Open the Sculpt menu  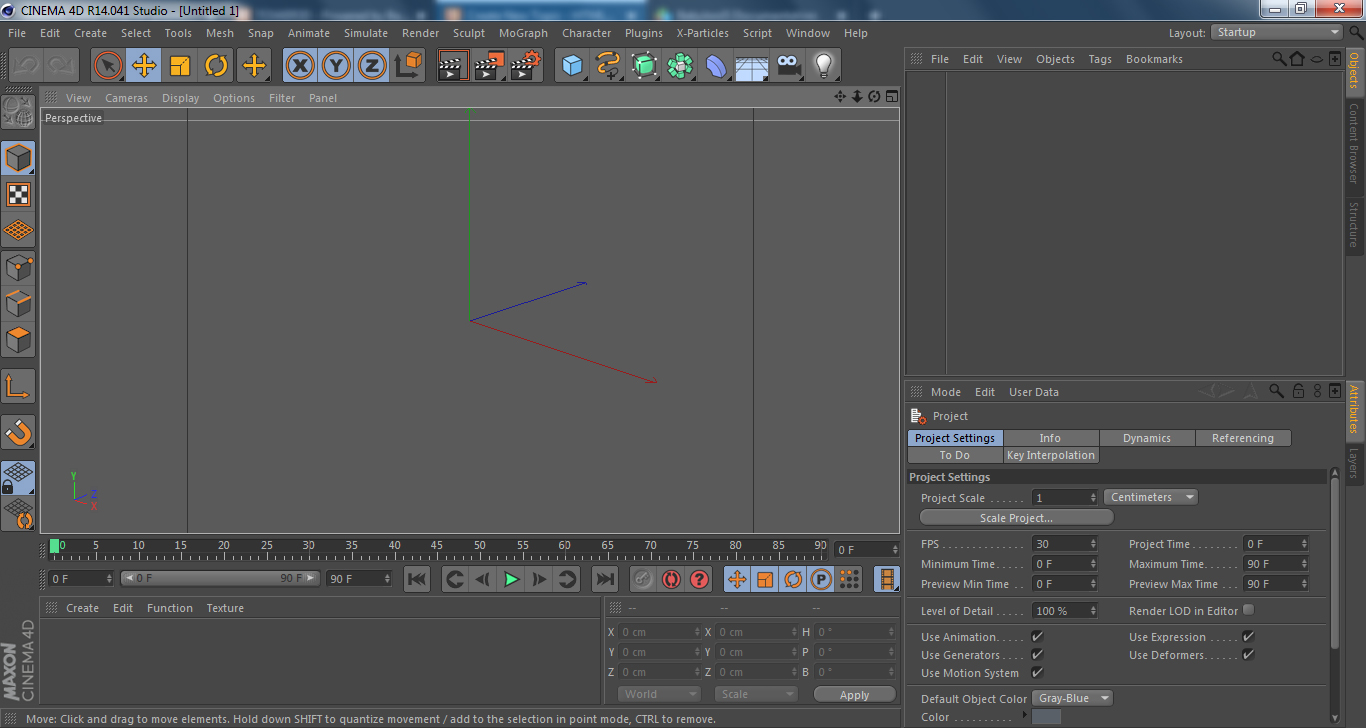(x=469, y=33)
